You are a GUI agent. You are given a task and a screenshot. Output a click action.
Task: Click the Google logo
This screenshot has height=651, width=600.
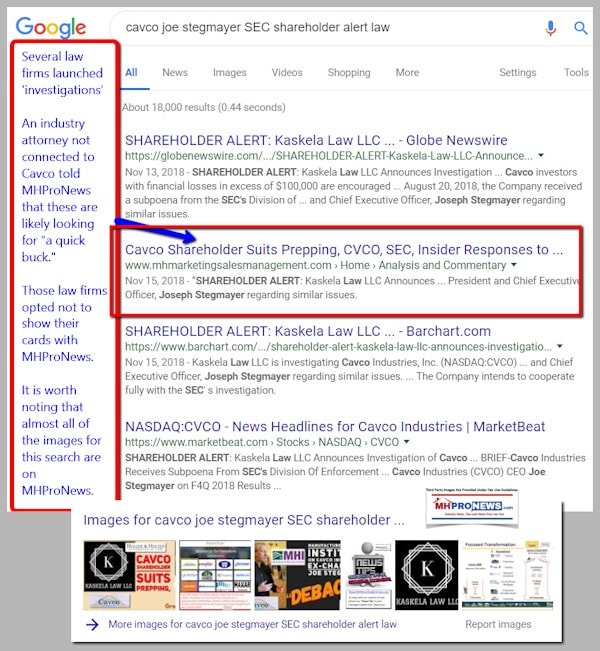tap(51, 27)
